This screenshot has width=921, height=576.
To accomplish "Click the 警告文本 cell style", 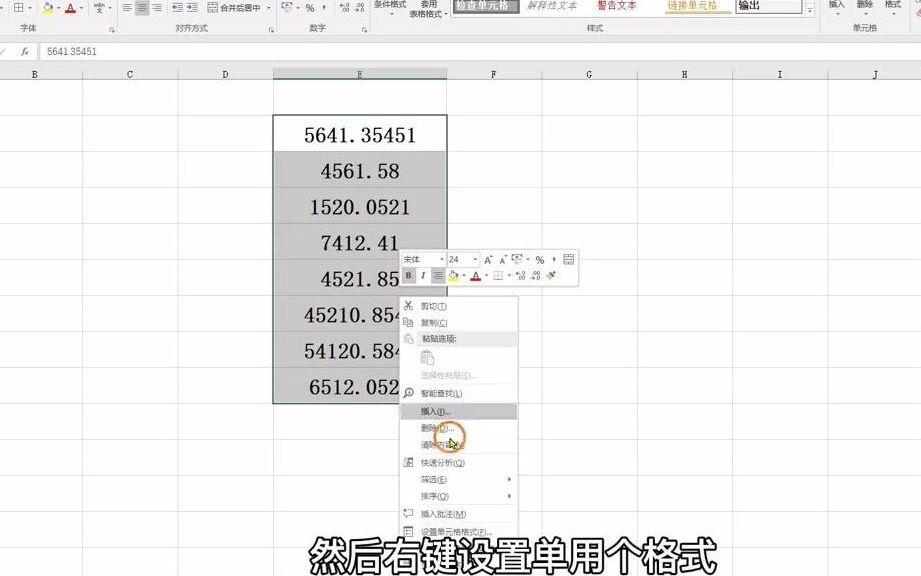I will coord(616,6).
